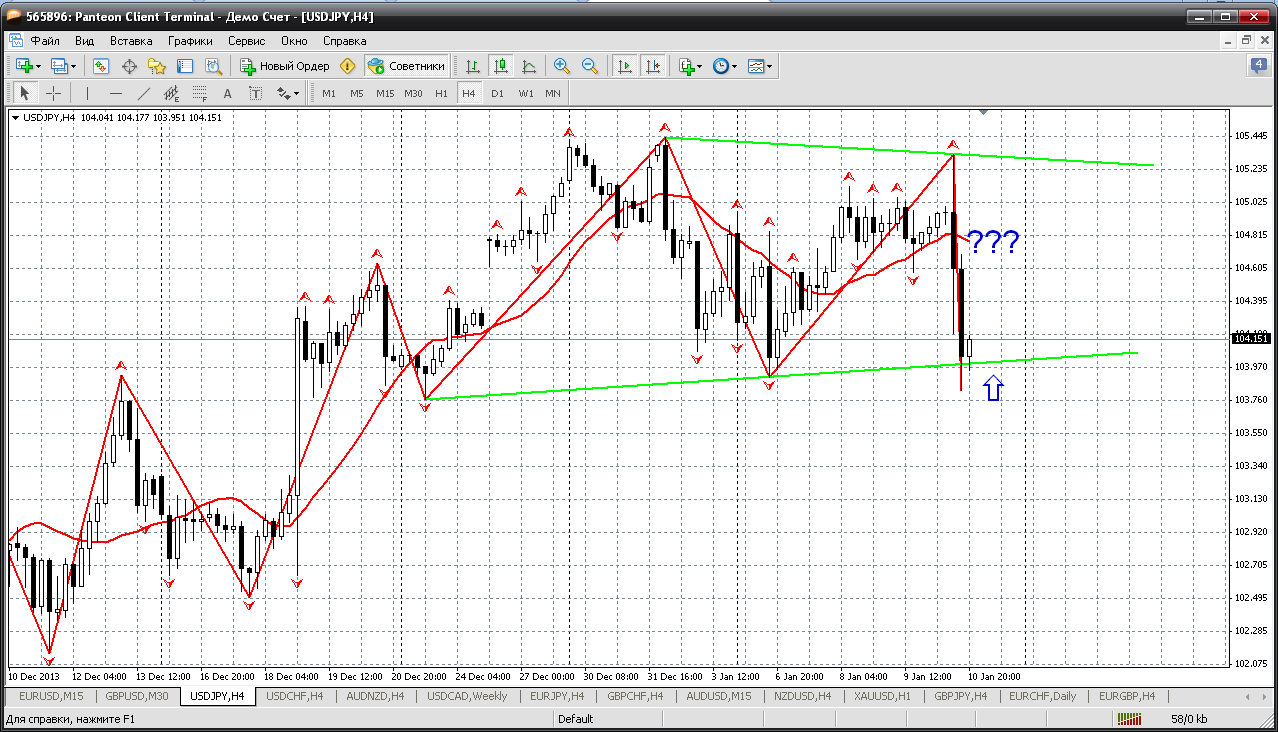Switch to the USDCAD,Weekly chart tab

pos(467,696)
